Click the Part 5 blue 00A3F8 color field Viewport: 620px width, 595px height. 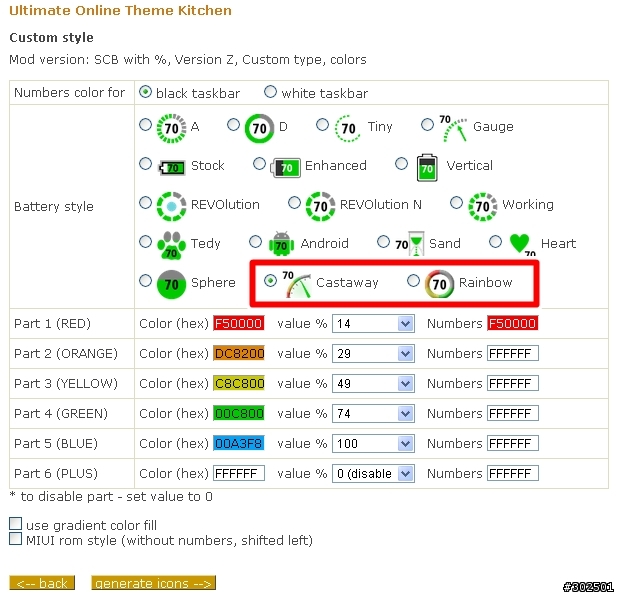(x=239, y=444)
